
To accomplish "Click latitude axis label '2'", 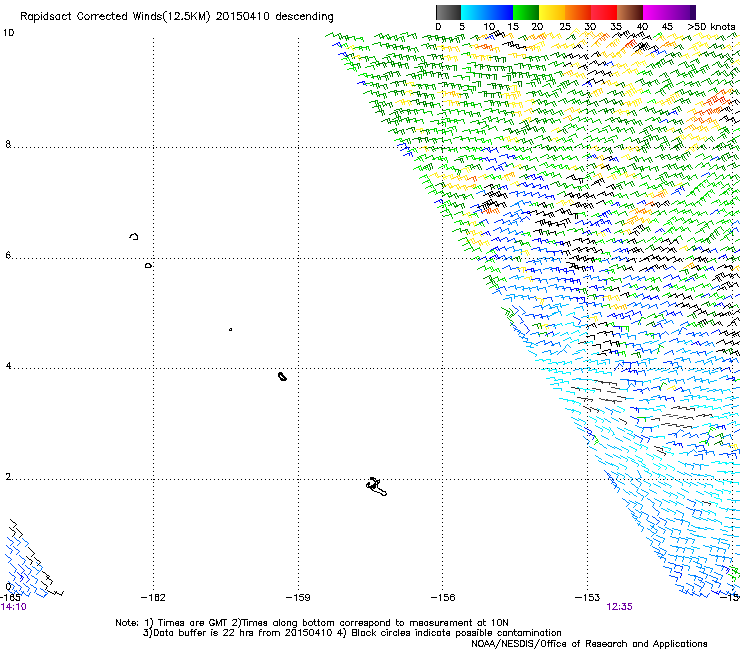I will (8, 477).
